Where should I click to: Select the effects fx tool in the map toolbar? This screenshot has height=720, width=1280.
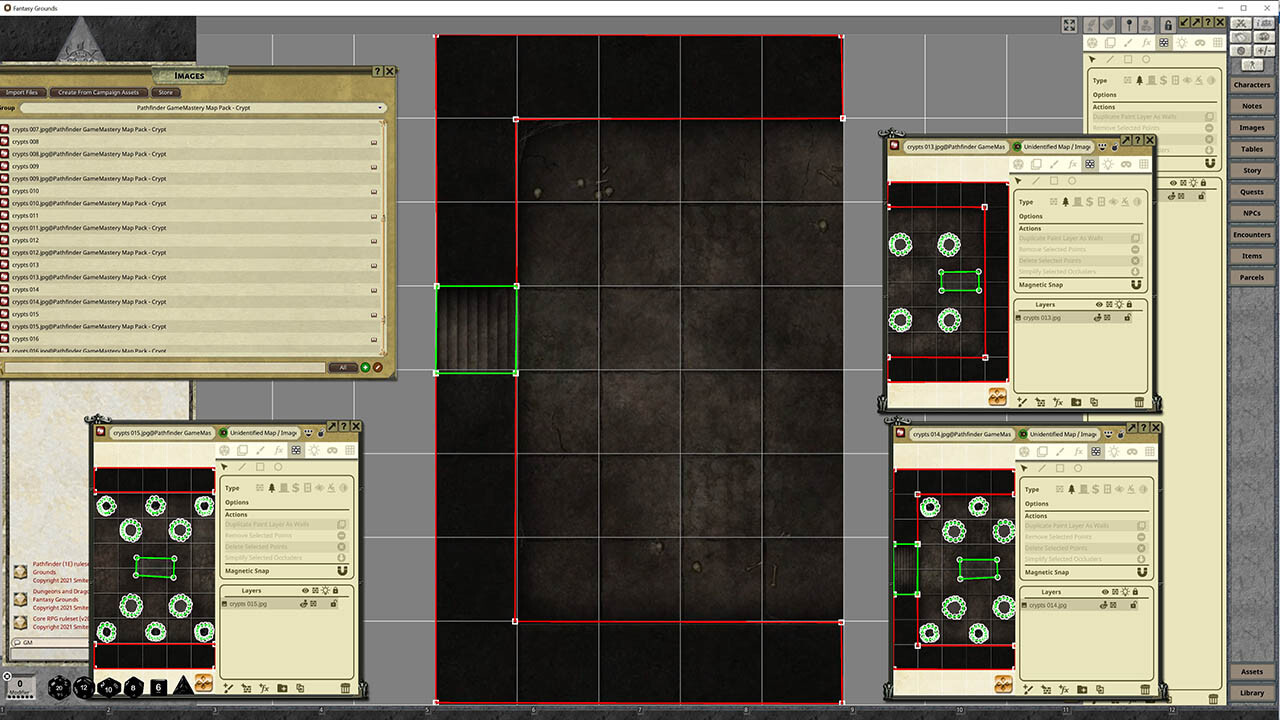click(1146, 42)
